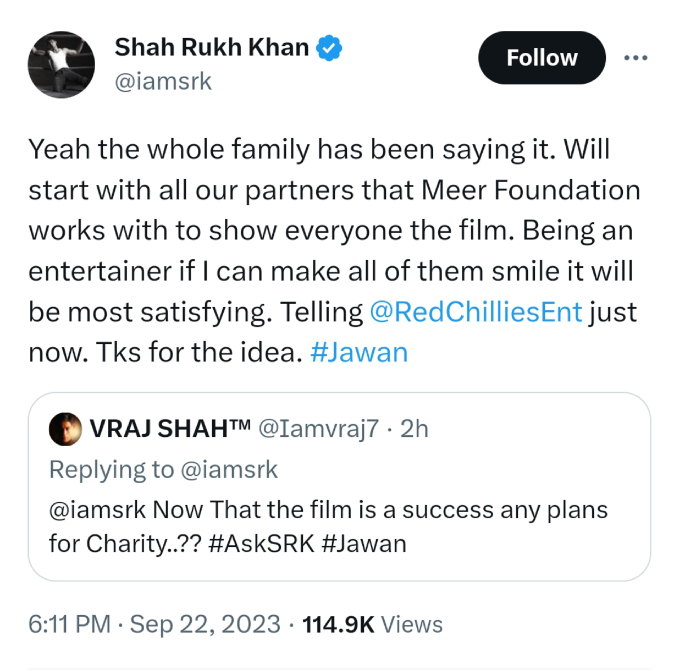The width and height of the screenshot is (700, 670).
Task: Open the @Iamvraj7 handle
Action: tap(320, 428)
